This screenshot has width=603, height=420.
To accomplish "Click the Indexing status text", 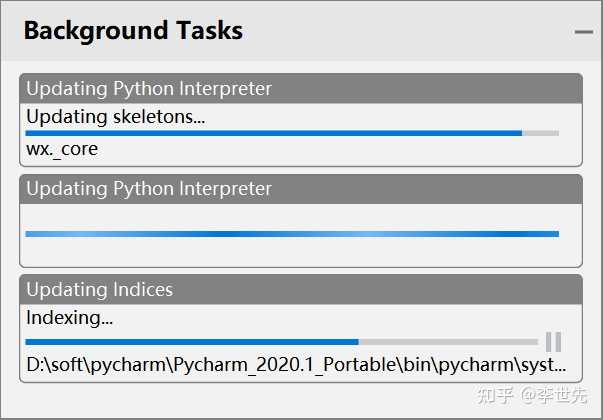I will click(70, 318).
